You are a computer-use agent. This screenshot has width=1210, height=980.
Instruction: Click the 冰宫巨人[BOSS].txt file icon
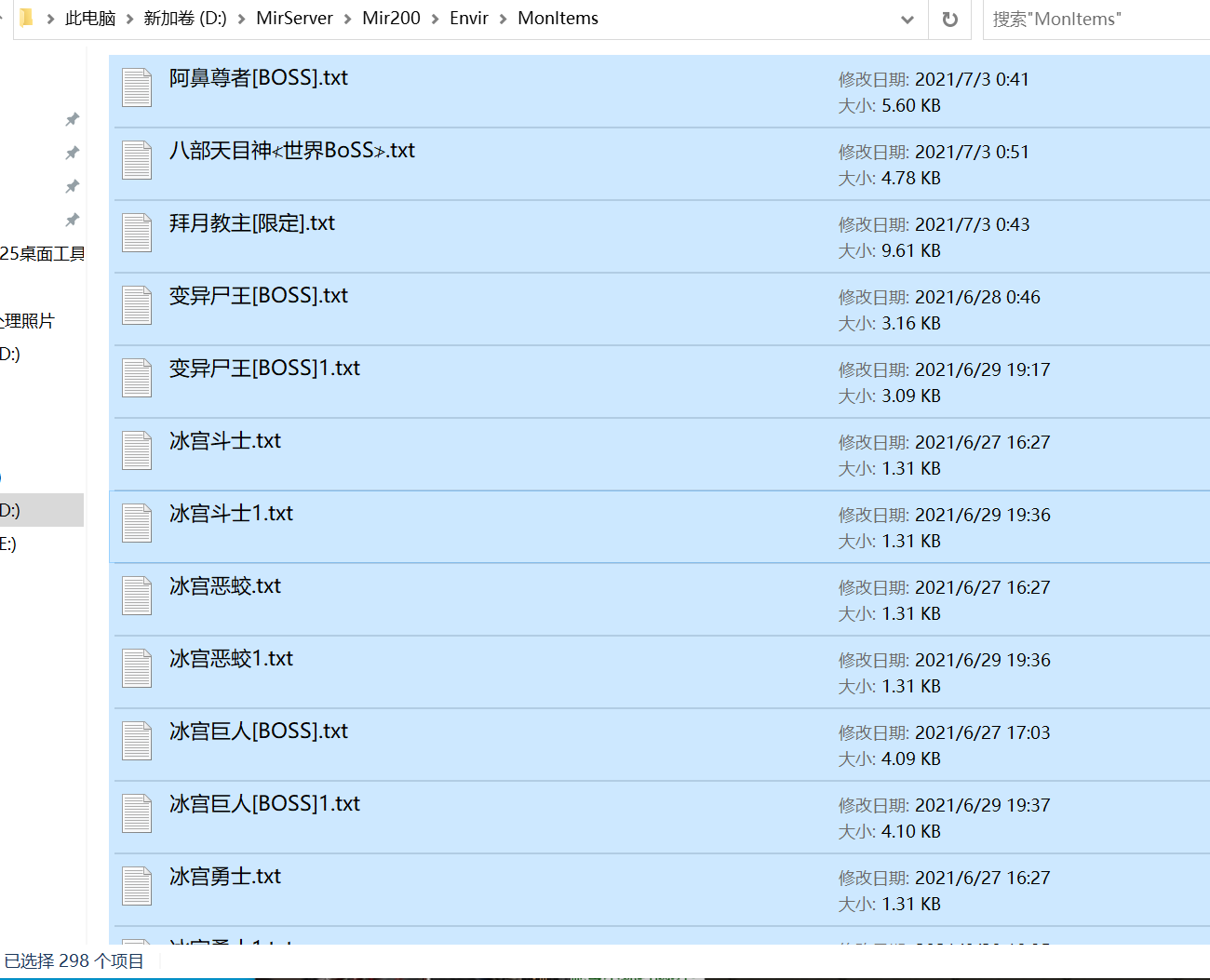click(x=137, y=741)
